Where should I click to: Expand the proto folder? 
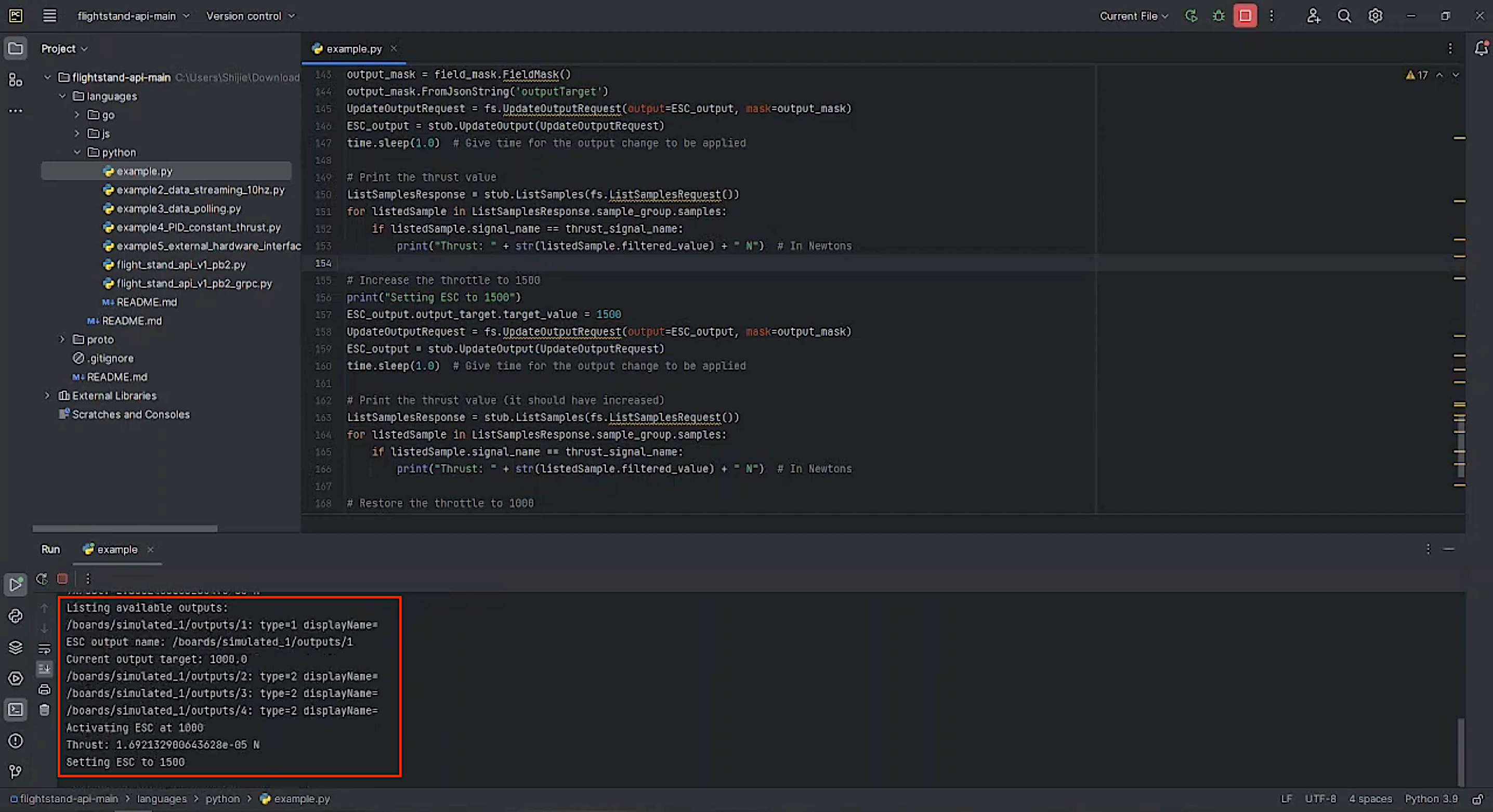tap(62, 339)
